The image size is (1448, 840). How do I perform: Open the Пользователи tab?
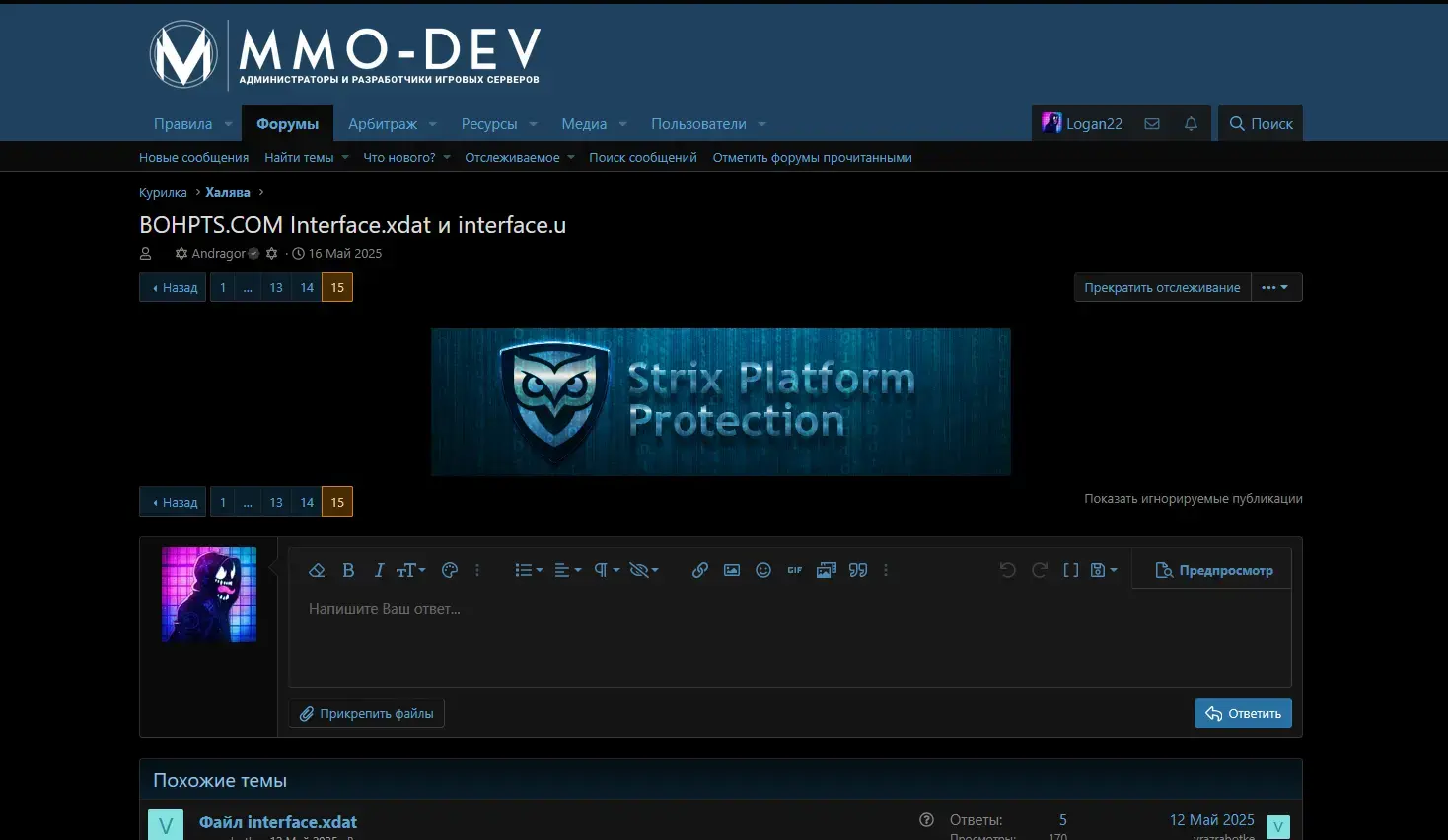tap(698, 124)
